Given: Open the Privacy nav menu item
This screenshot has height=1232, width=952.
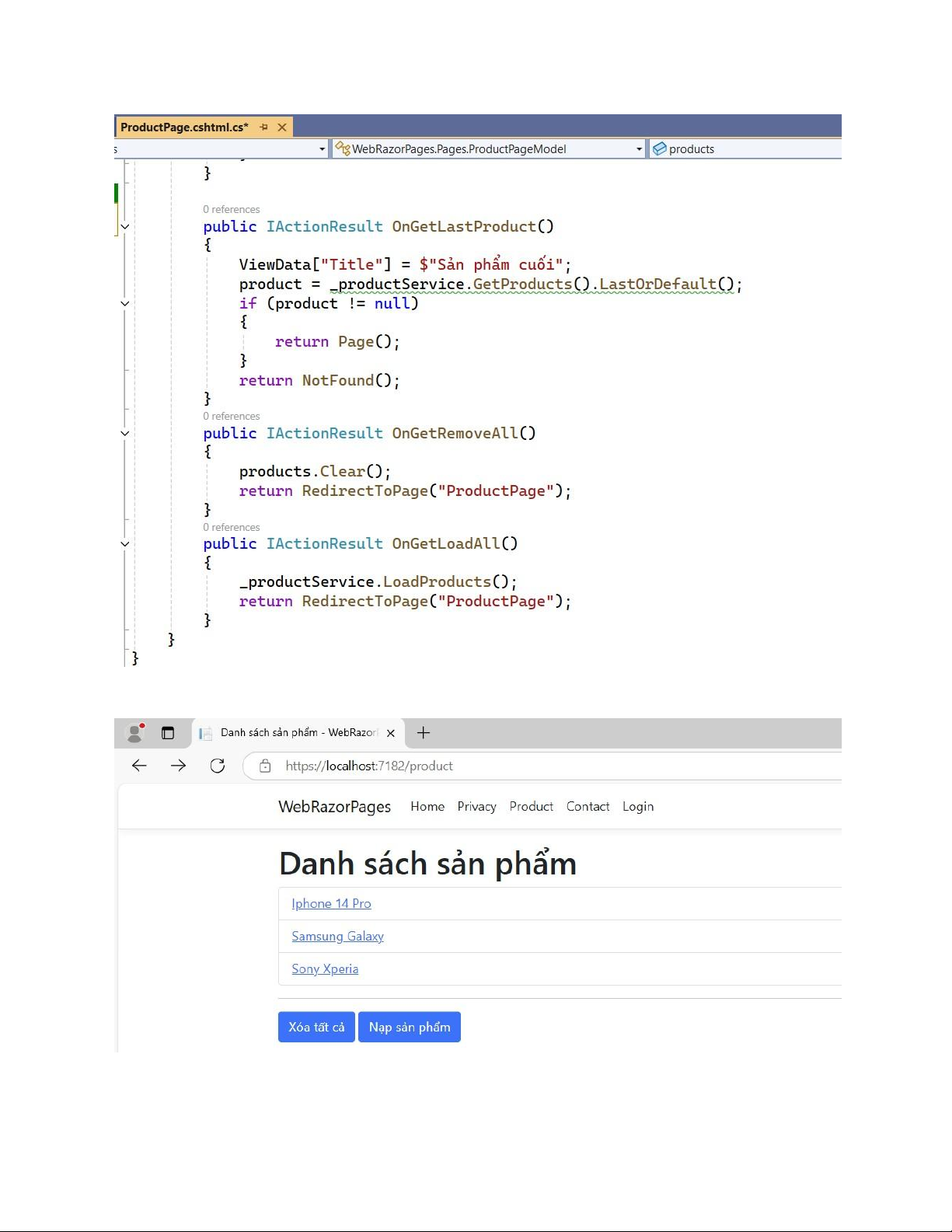Looking at the screenshot, I should (x=476, y=807).
